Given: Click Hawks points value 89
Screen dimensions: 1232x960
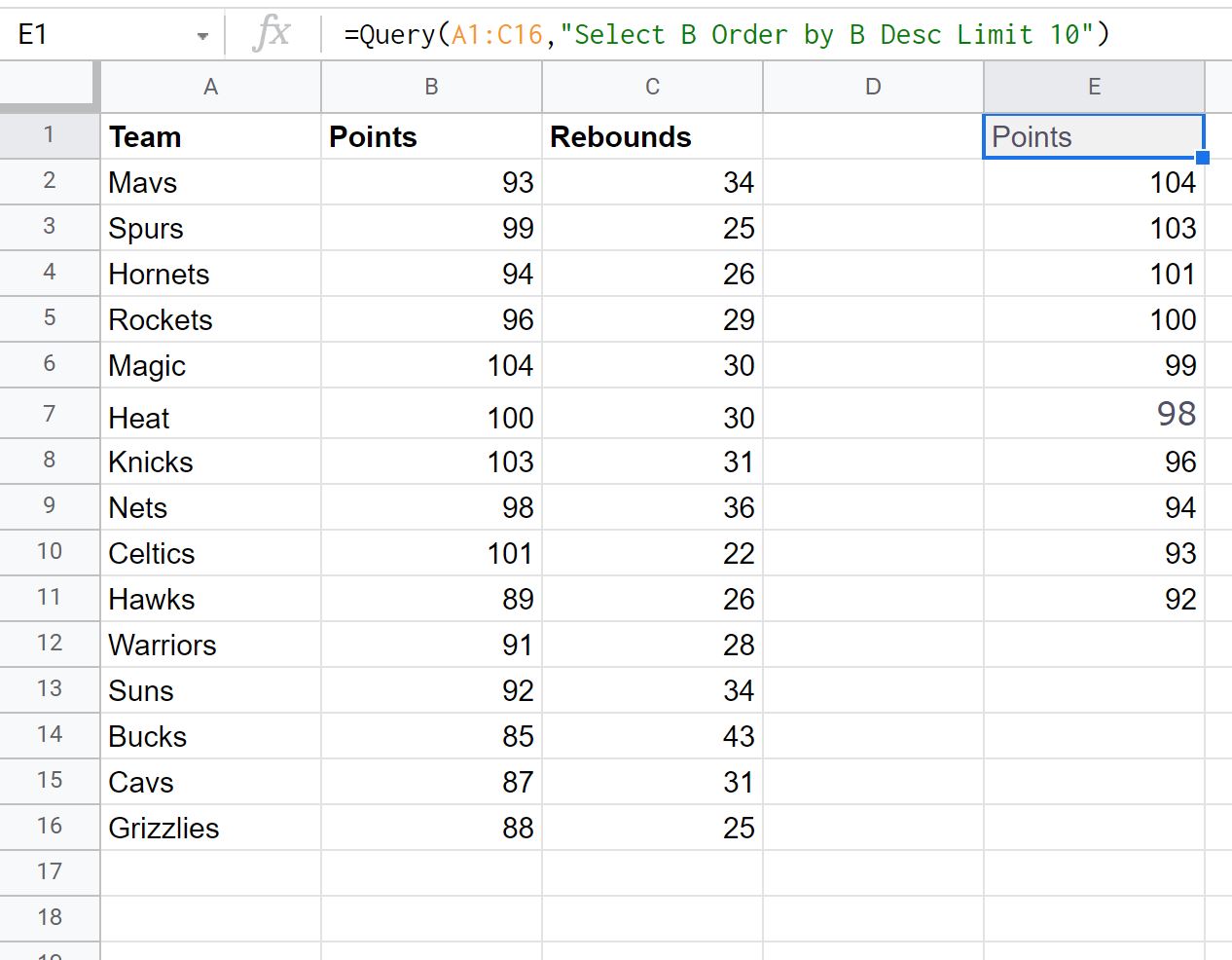Looking at the screenshot, I should [431, 599].
